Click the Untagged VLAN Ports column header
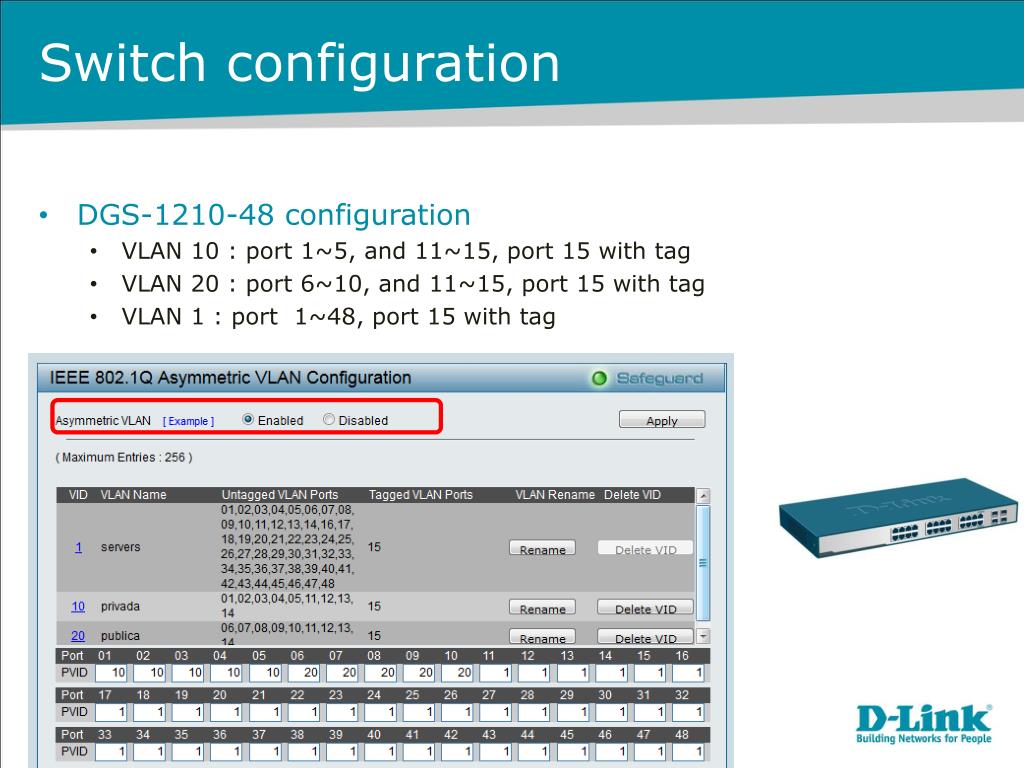 [280, 494]
